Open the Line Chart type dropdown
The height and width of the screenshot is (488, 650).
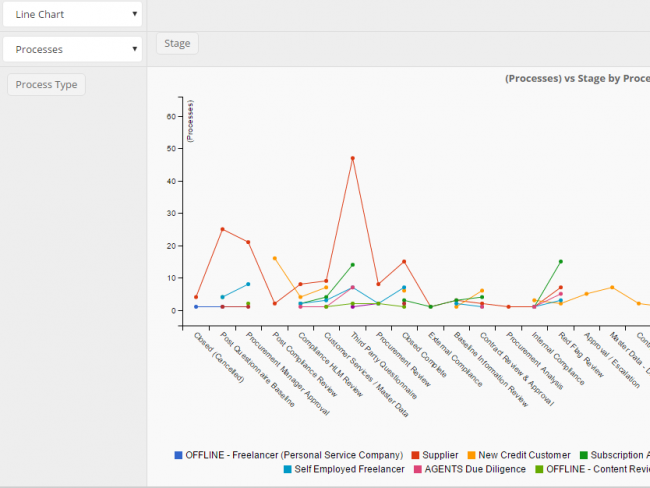point(71,15)
